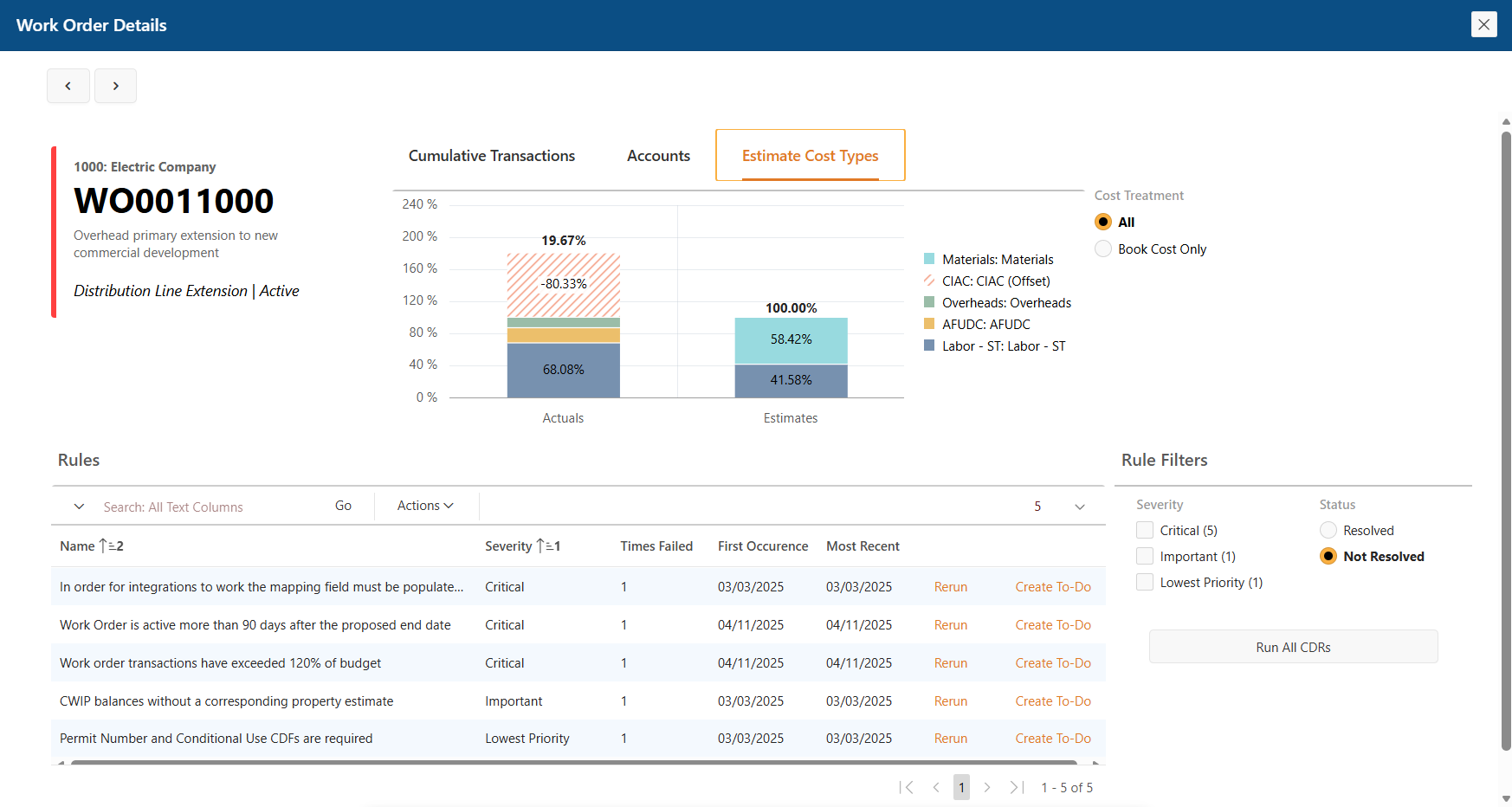
Task: Close the Work Order Details dialog
Action: (1483, 24)
